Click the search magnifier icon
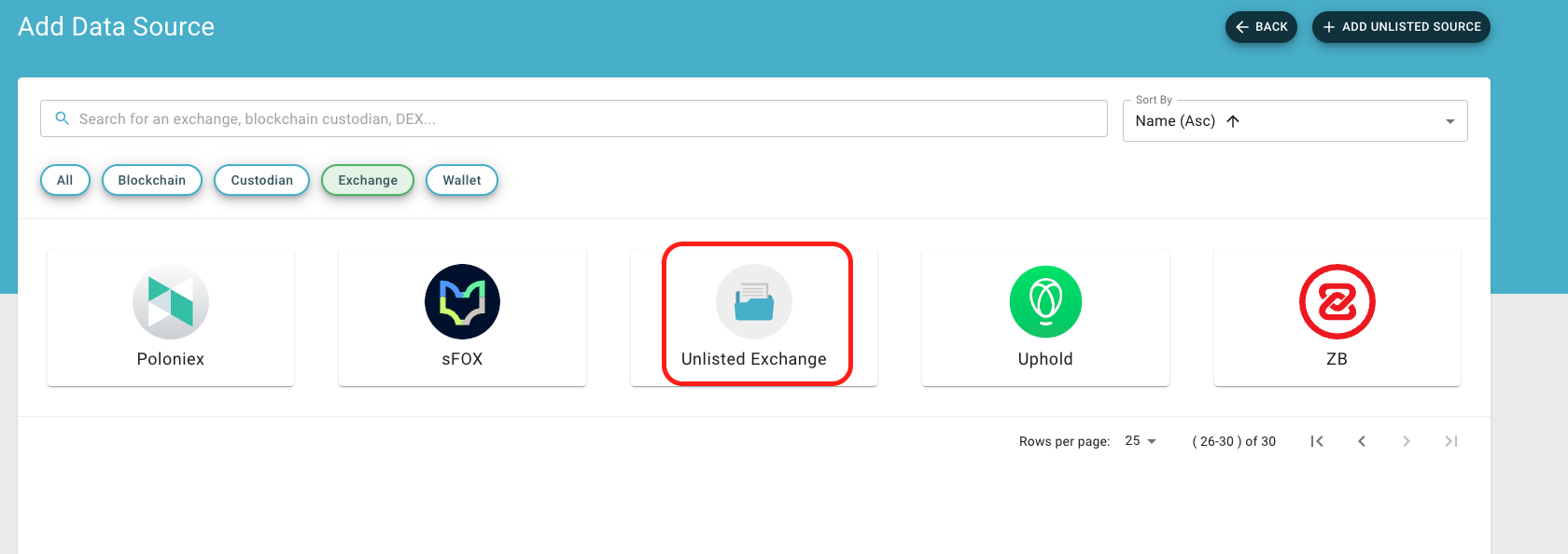This screenshot has width=1568, height=554. pyautogui.click(x=63, y=118)
